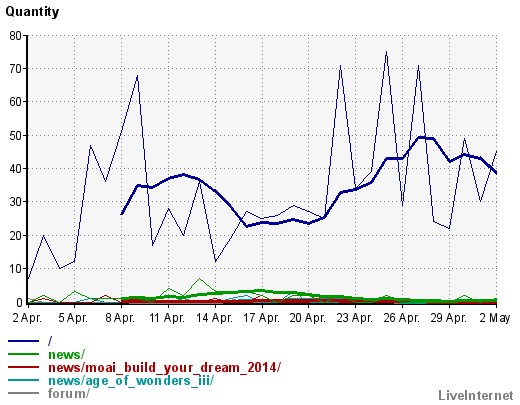
Task: Click the 40 value on the Y axis
Action: pyautogui.click(x=15, y=169)
